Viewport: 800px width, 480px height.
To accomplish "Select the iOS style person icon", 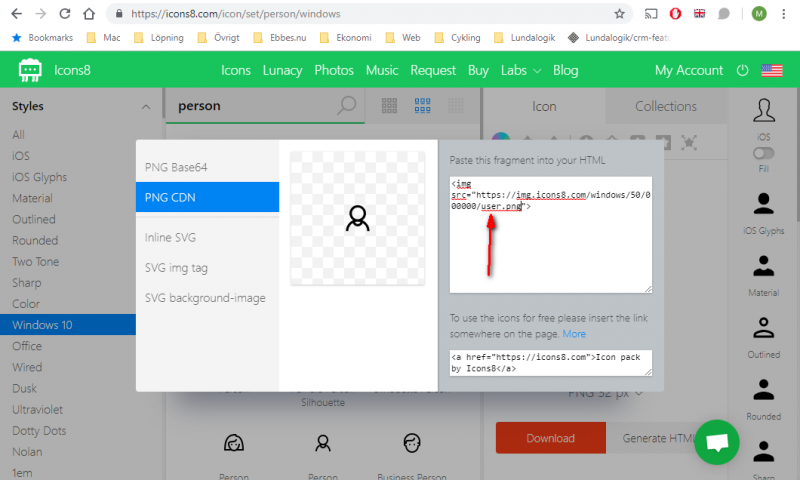I will [763, 110].
